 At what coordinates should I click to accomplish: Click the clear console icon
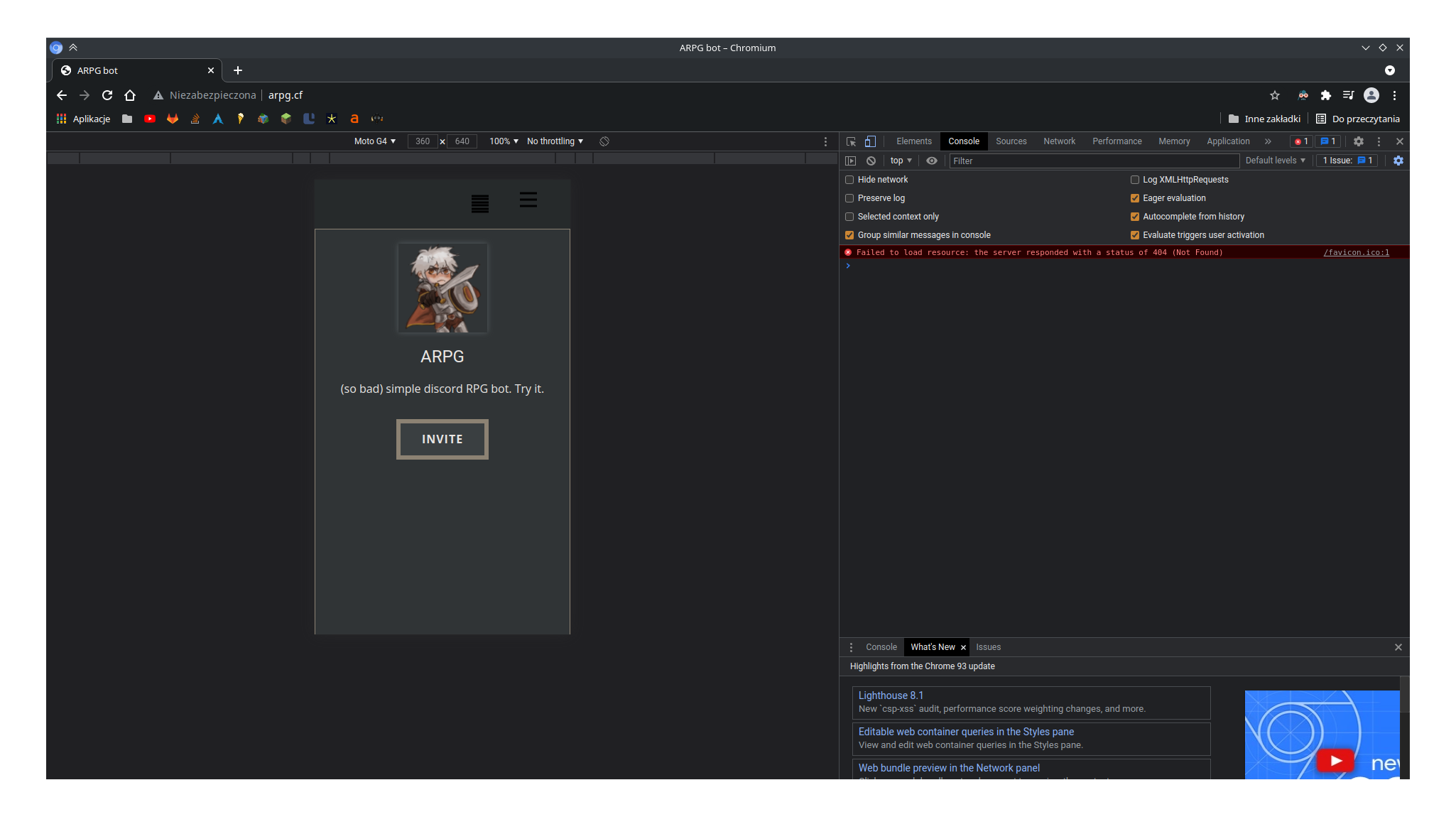point(871,161)
